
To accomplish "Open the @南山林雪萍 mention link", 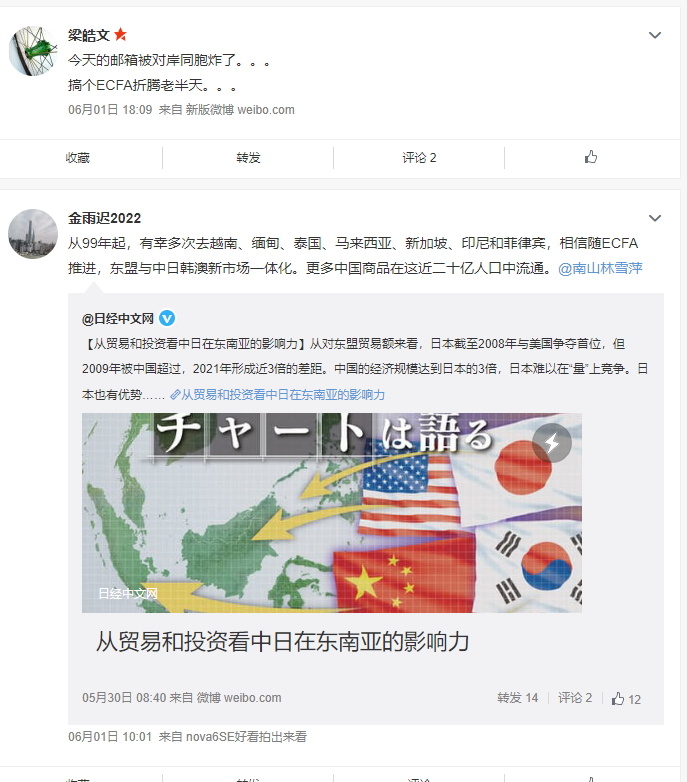I will pyautogui.click(x=600, y=268).
